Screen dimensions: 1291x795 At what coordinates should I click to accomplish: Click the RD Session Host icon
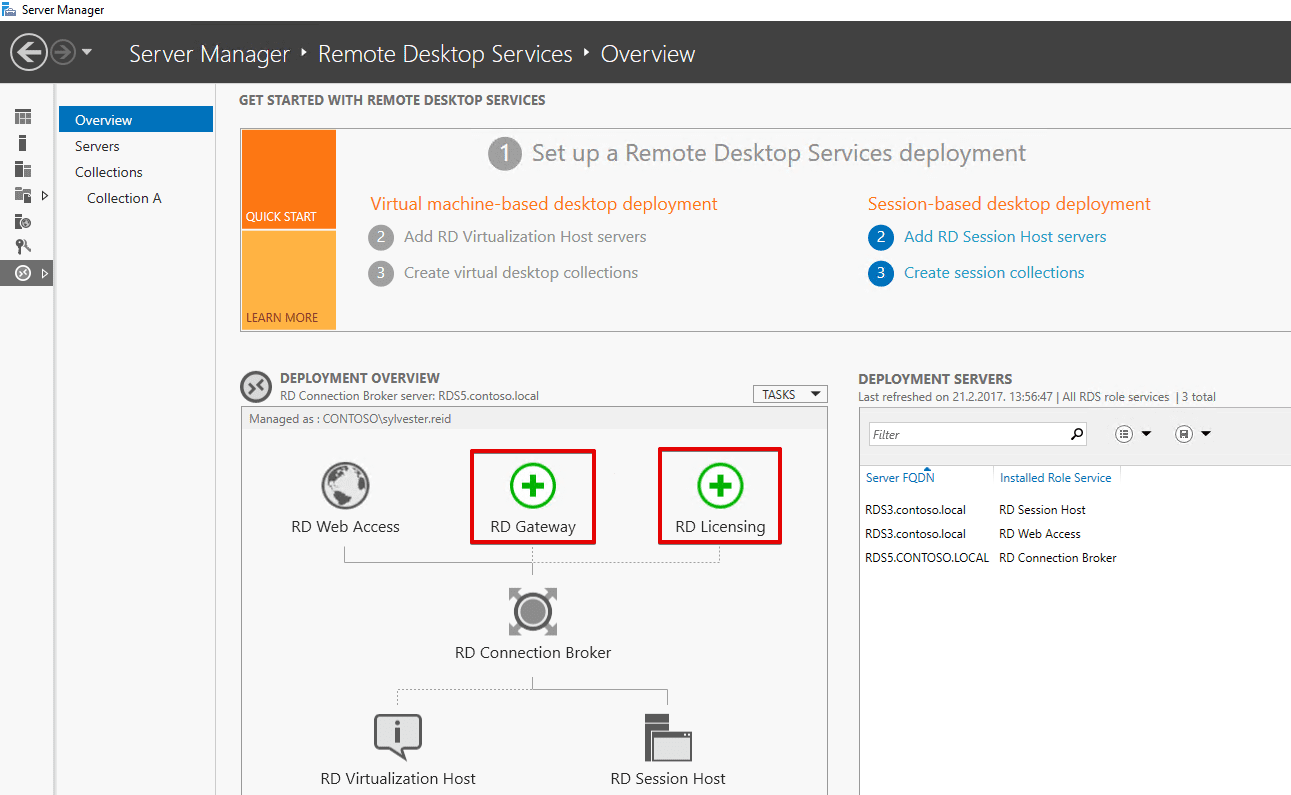click(668, 737)
